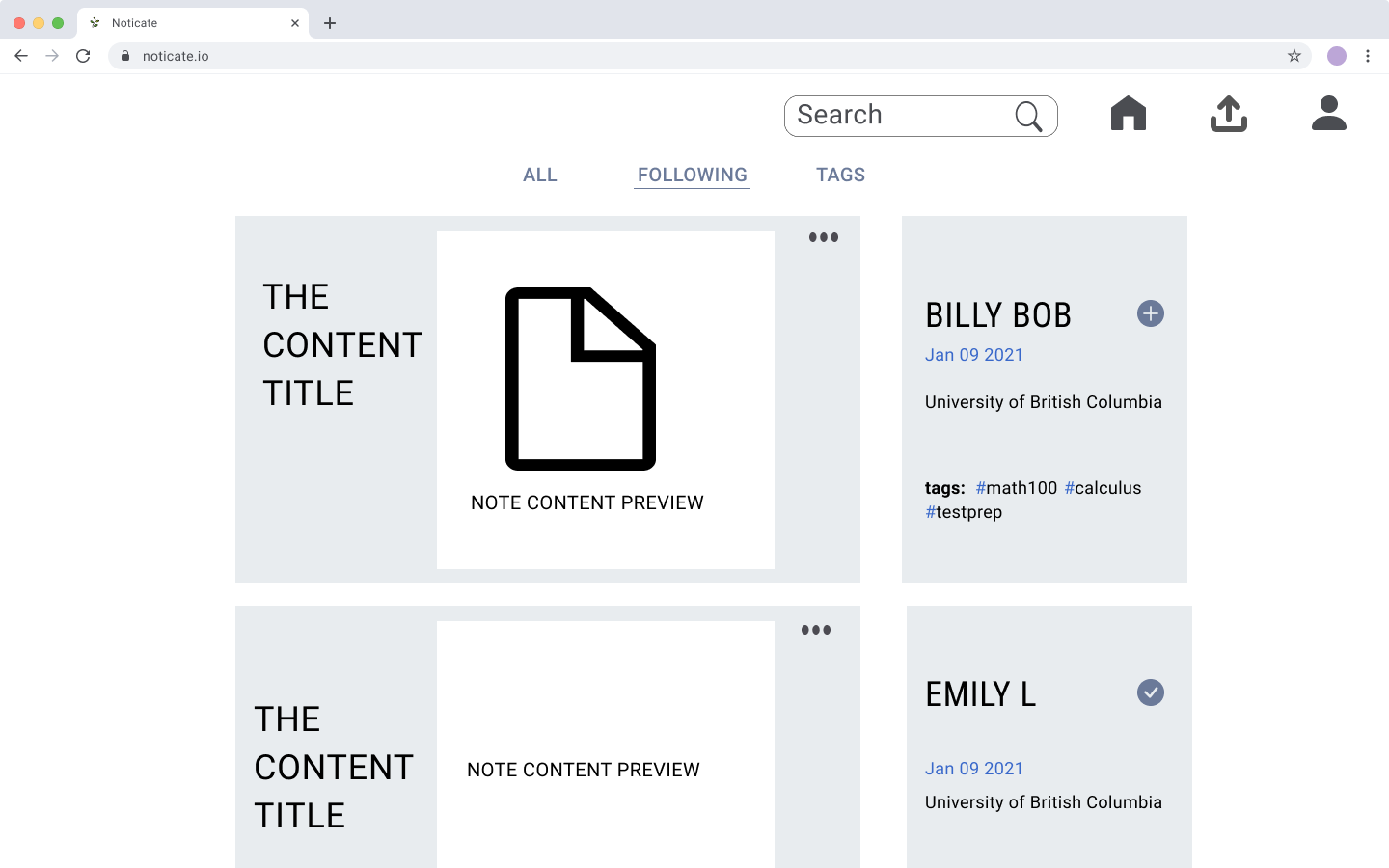The height and width of the screenshot is (868, 1389).
Task: Click Jan 09 2021 date under Billy Bob
Action: click(974, 355)
